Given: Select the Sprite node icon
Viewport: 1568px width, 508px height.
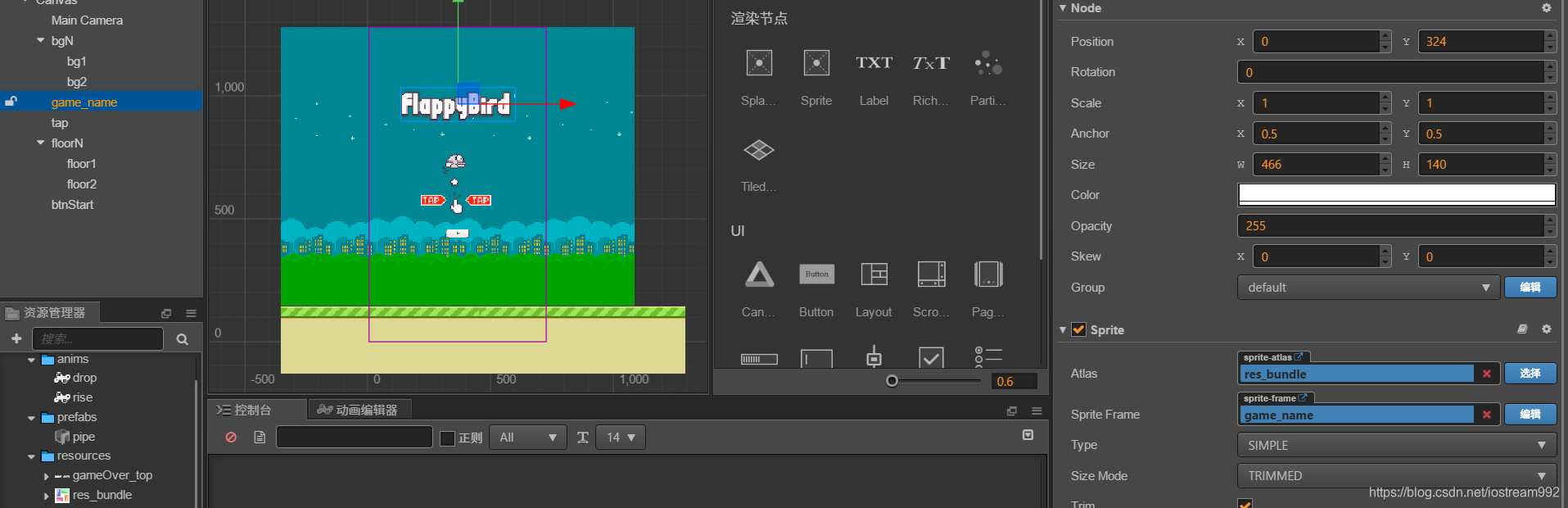Looking at the screenshot, I should pos(816,63).
